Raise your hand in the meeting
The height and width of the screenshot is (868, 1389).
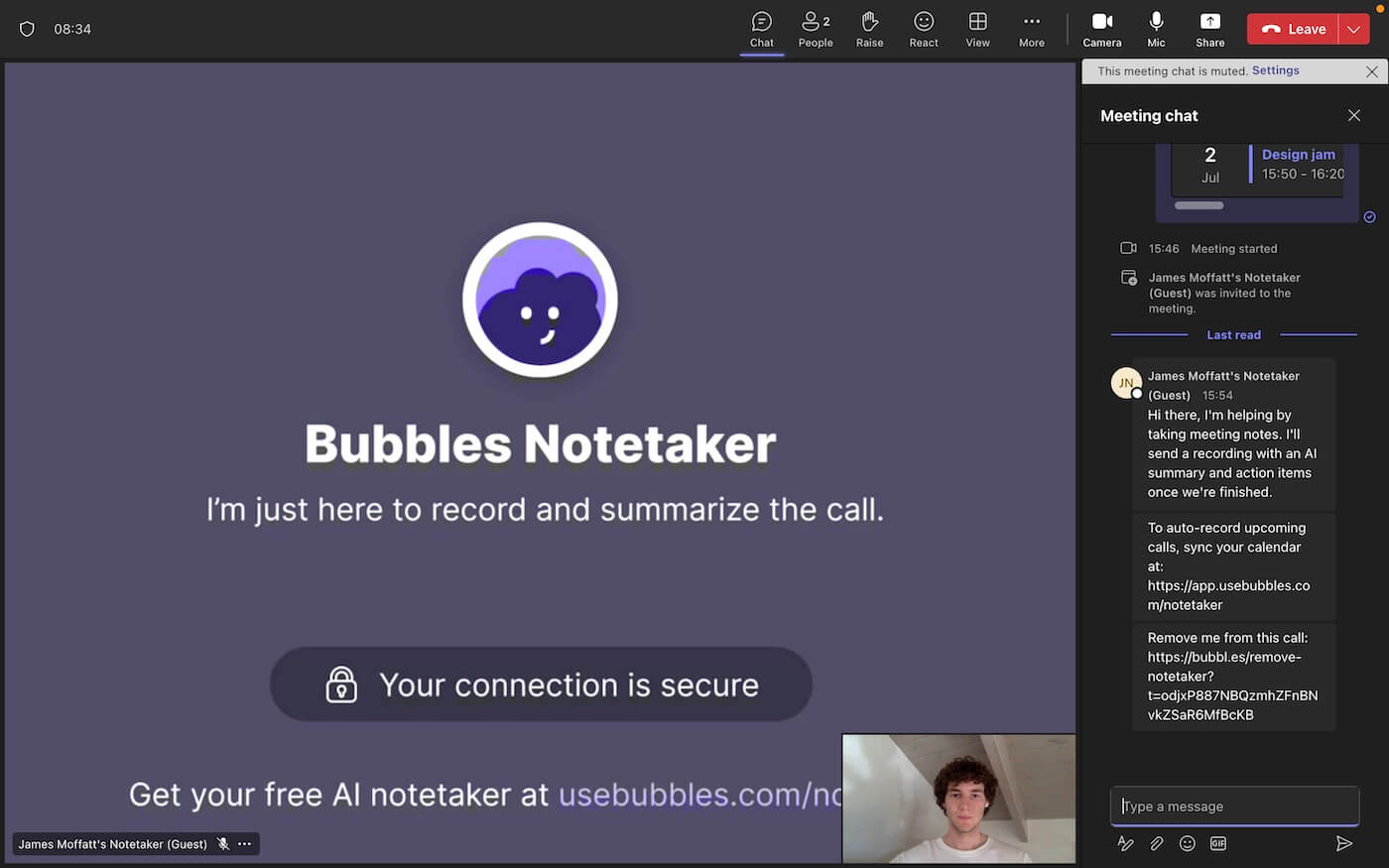pos(869,29)
